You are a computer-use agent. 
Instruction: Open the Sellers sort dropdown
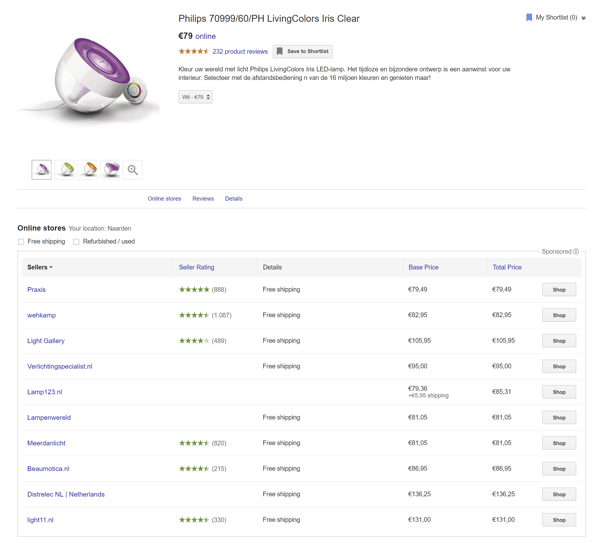[x=40, y=267]
